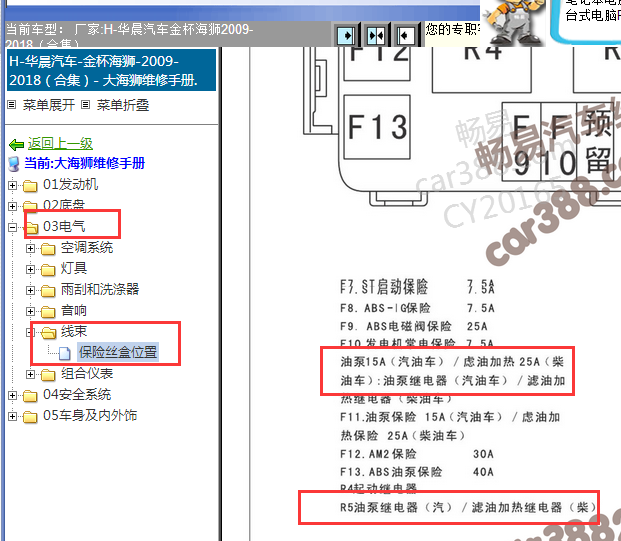Click the mechanic cartoon mascot image
Viewport: 621px width, 541px height.
[513, 22]
